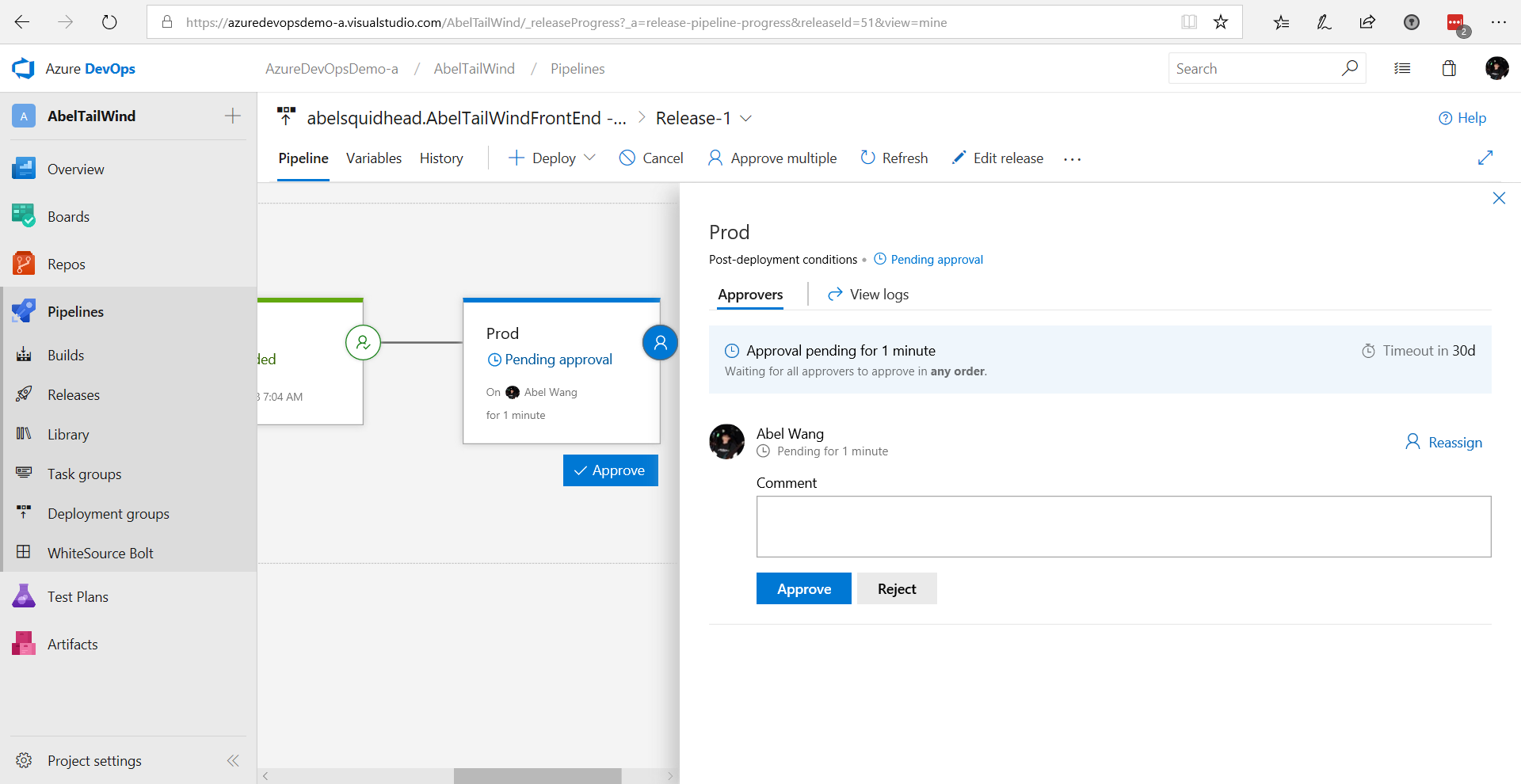Click the Prod post-deployment approver icon
1521x784 pixels.
point(660,343)
